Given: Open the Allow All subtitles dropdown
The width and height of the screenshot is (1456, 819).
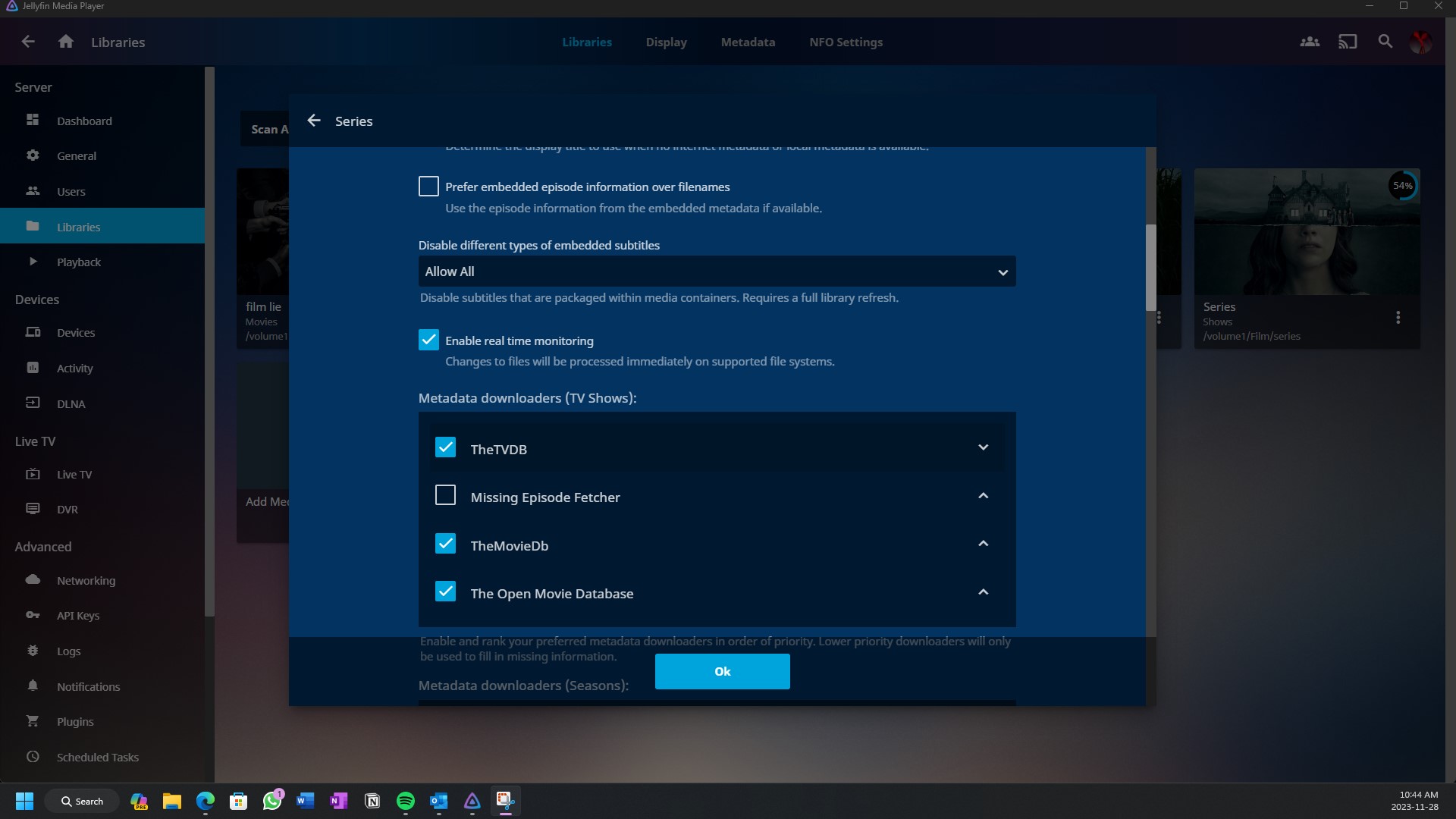Looking at the screenshot, I should click(x=717, y=271).
